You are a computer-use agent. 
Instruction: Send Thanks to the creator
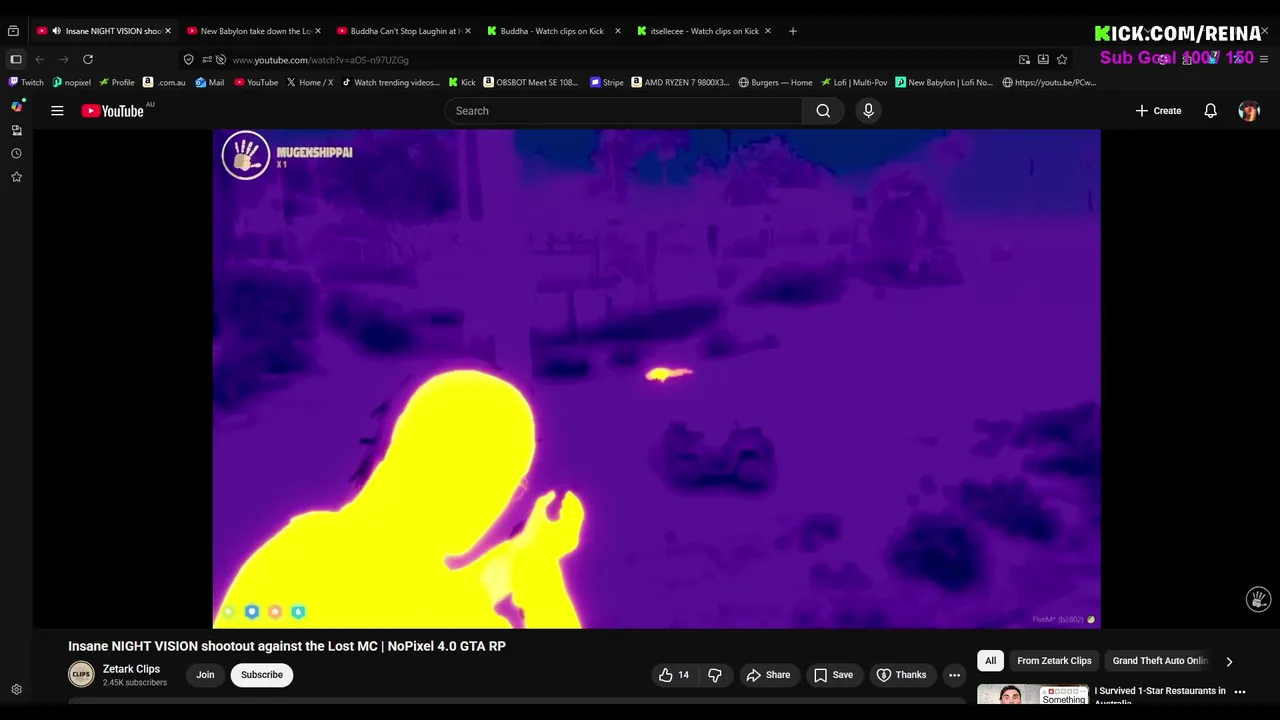click(x=902, y=675)
